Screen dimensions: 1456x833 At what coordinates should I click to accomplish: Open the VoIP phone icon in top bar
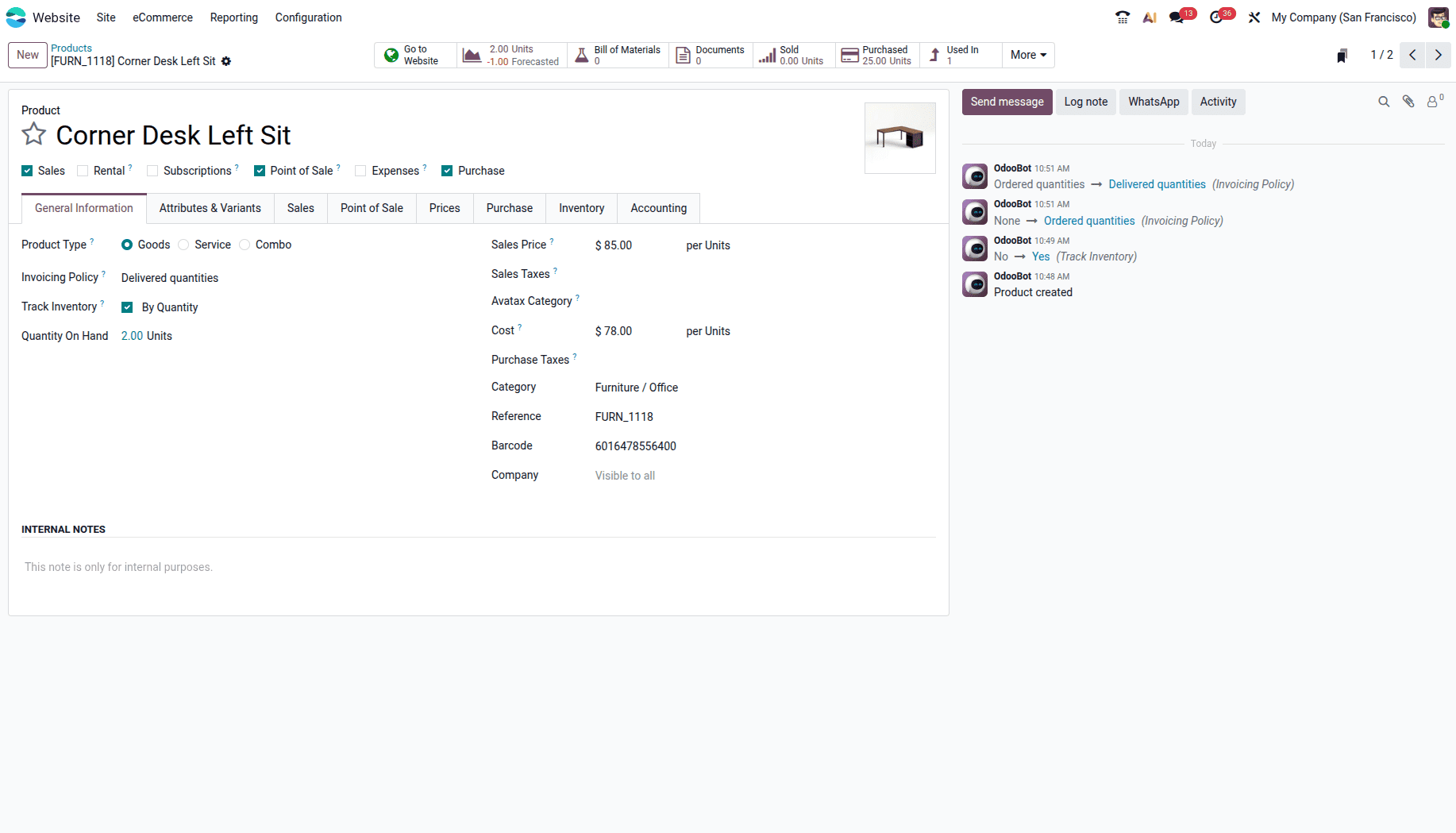[1123, 17]
